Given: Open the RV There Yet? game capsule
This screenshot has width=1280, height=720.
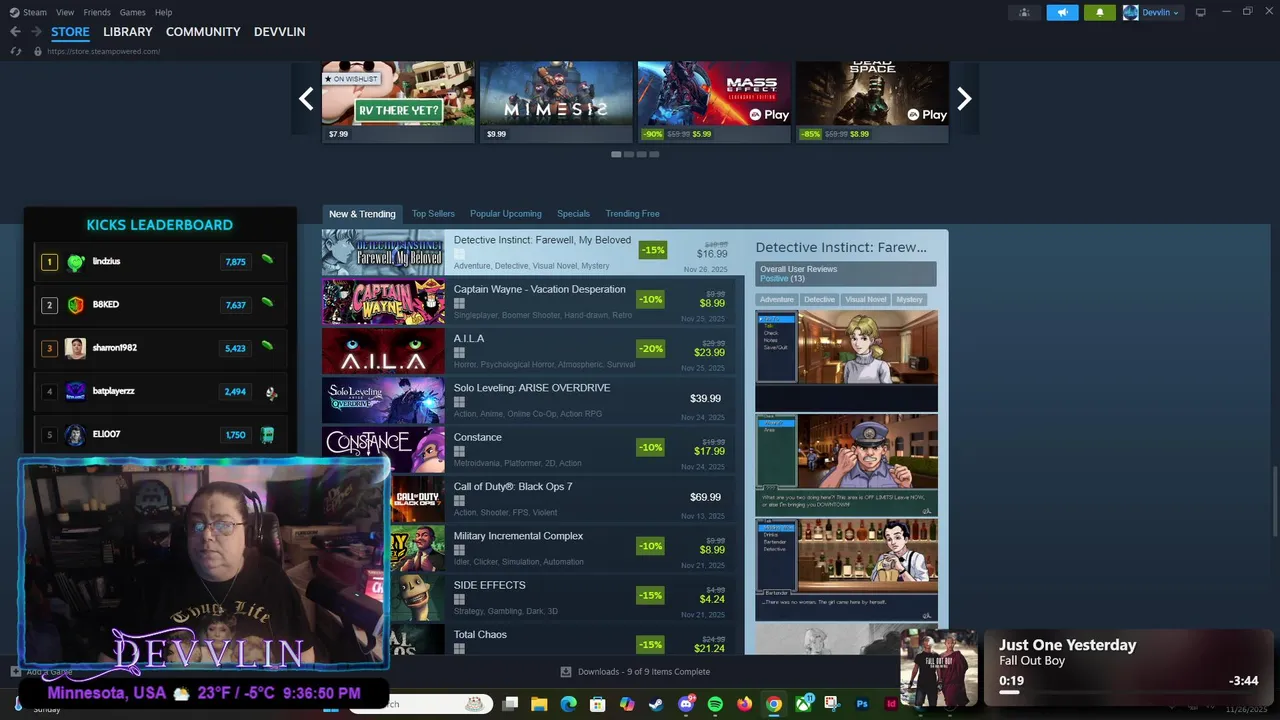Looking at the screenshot, I should (399, 101).
